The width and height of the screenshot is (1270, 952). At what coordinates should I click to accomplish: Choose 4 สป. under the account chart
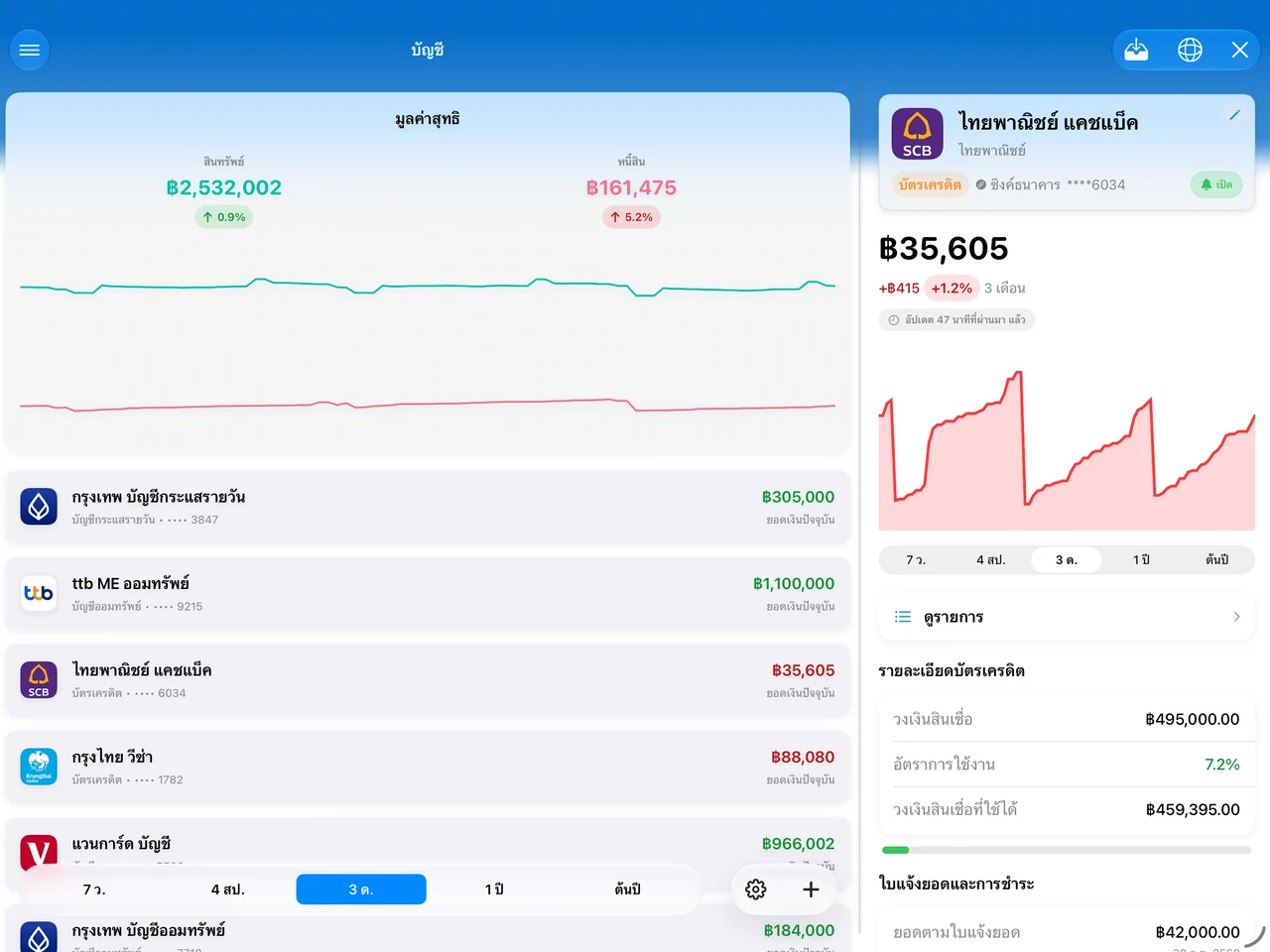tap(991, 560)
